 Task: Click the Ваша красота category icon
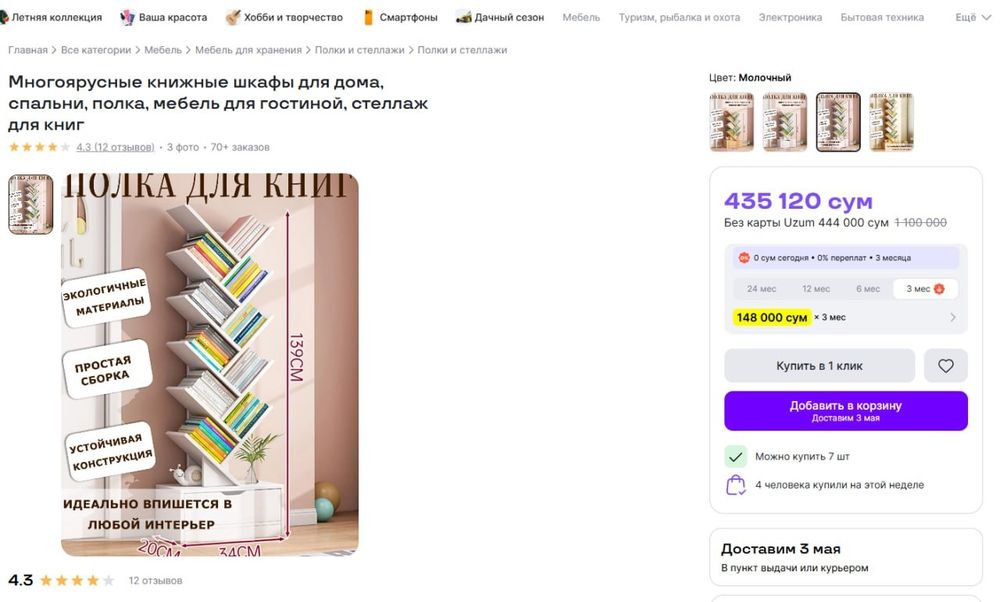[x=127, y=17]
